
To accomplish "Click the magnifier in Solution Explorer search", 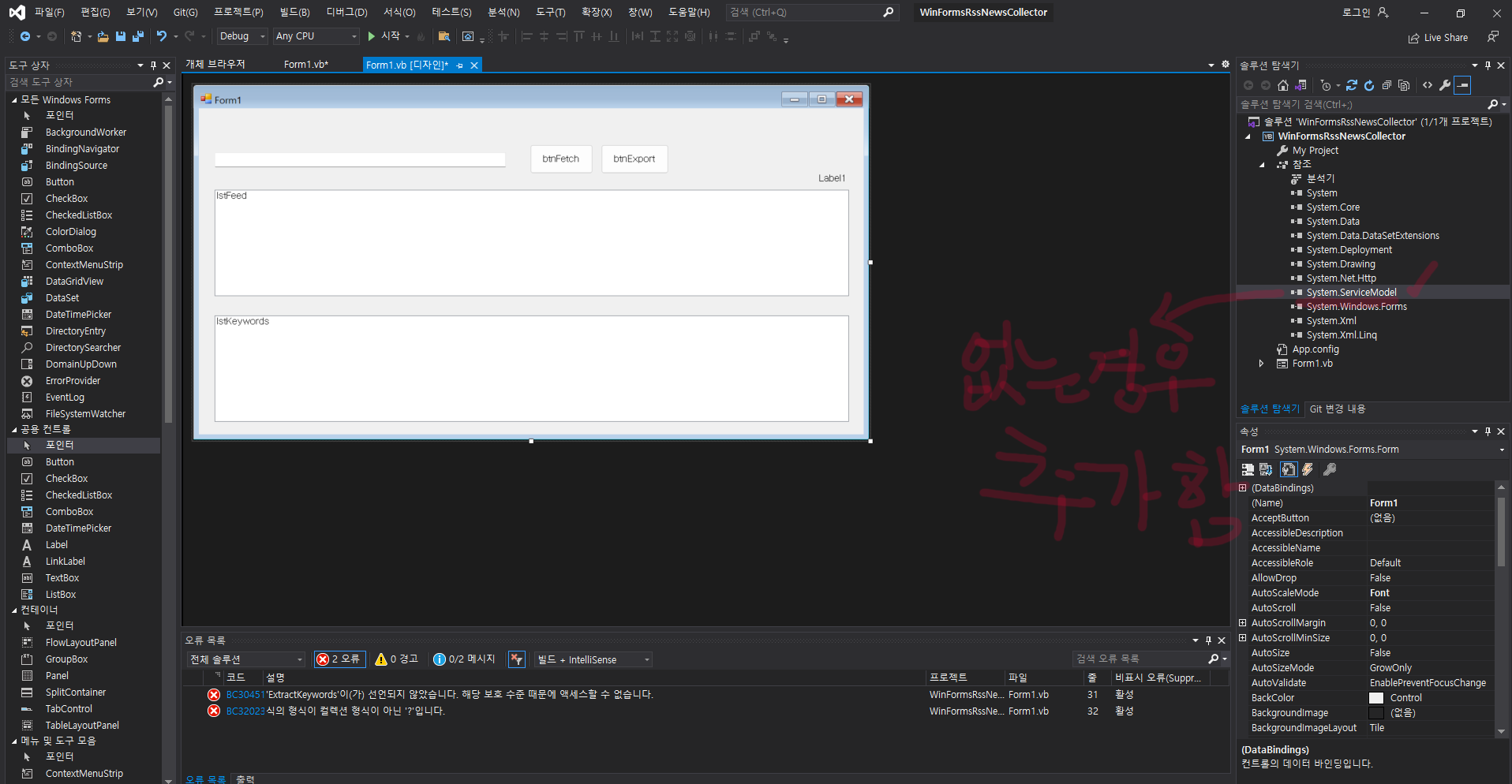I will click(x=1493, y=104).
